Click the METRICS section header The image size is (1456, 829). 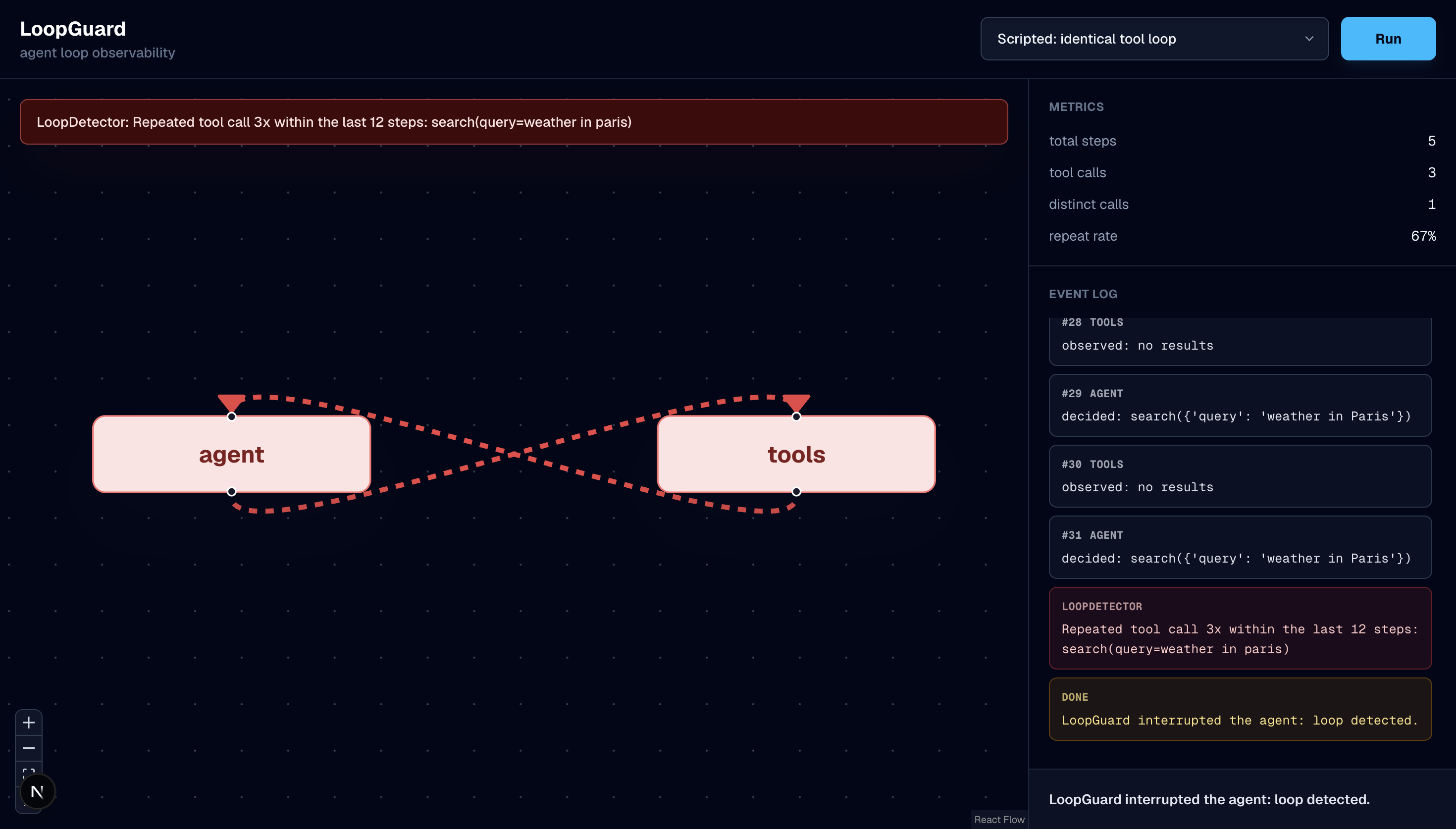(x=1076, y=107)
